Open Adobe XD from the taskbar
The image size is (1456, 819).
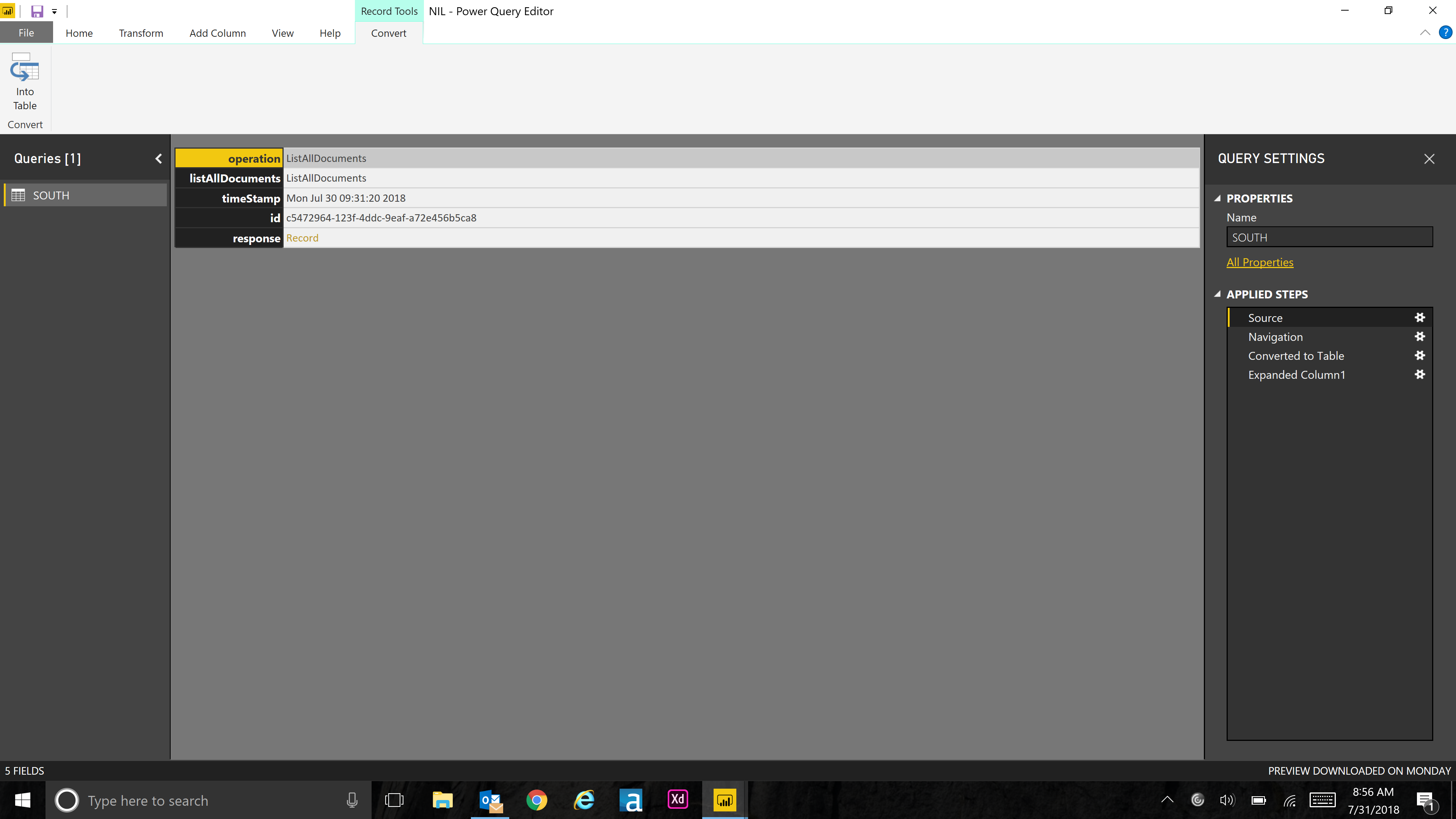click(x=678, y=800)
